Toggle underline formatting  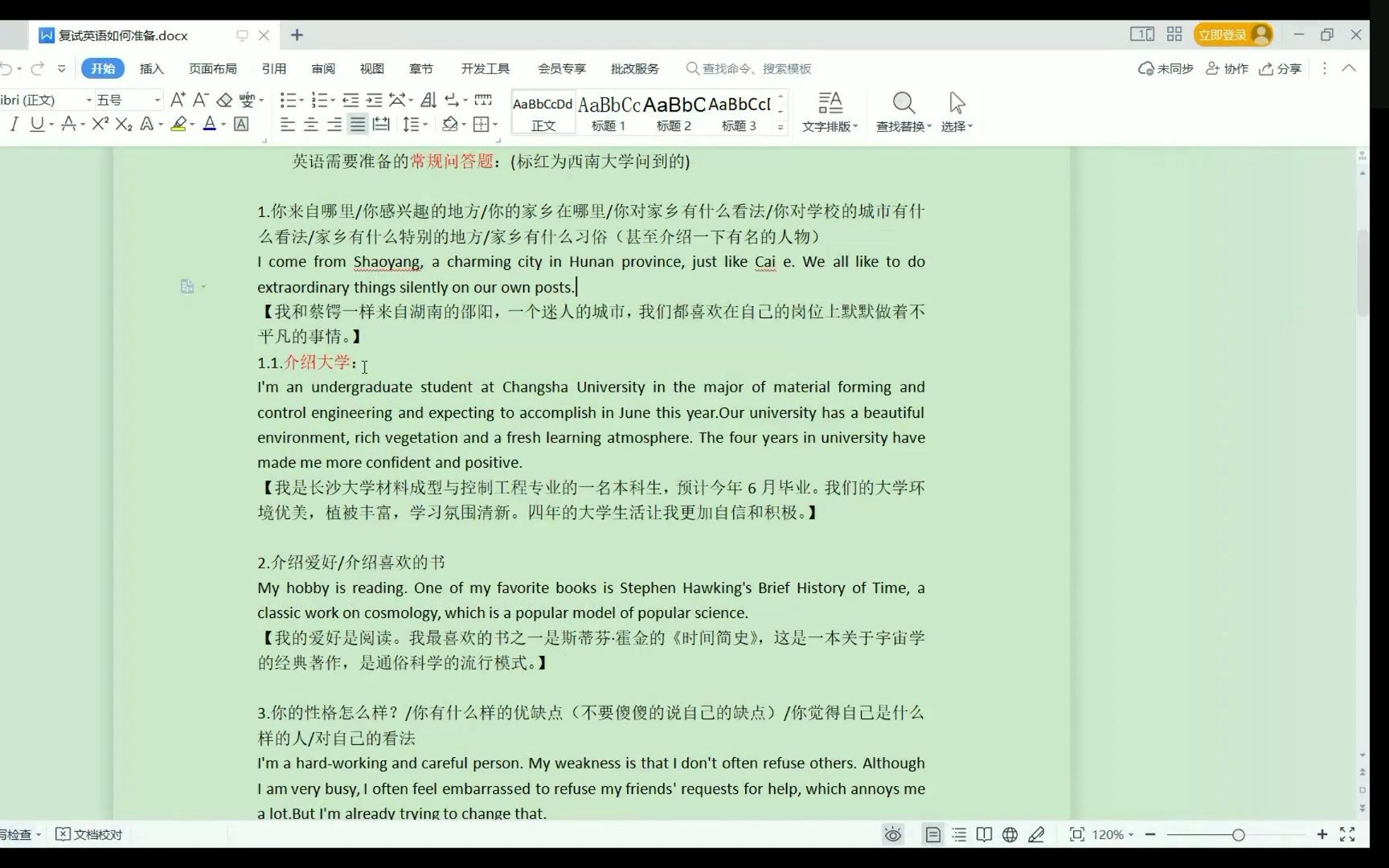pos(37,124)
